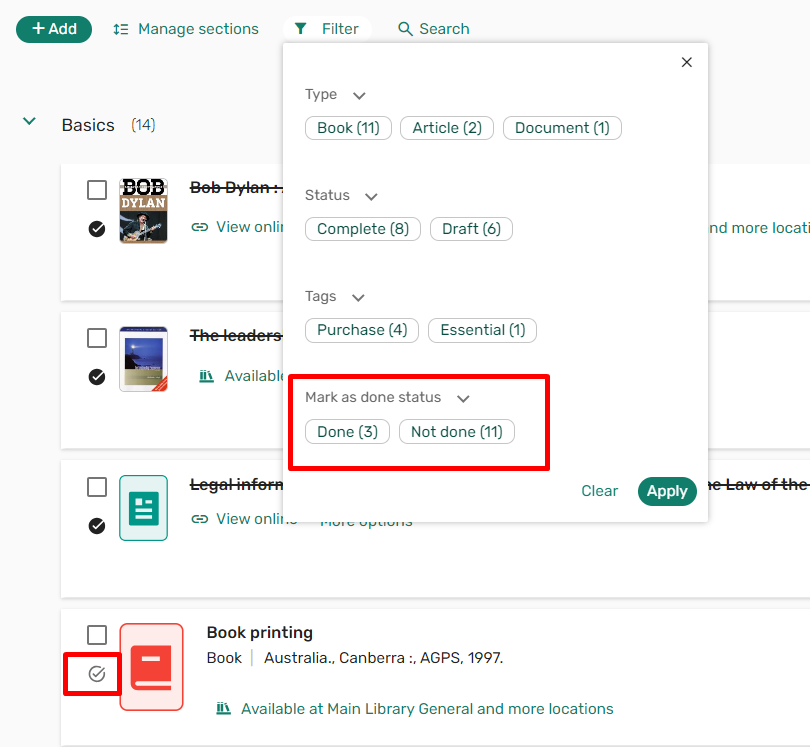Select the Bob Dylan item checkbox
810x747 pixels.
coord(97,190)
